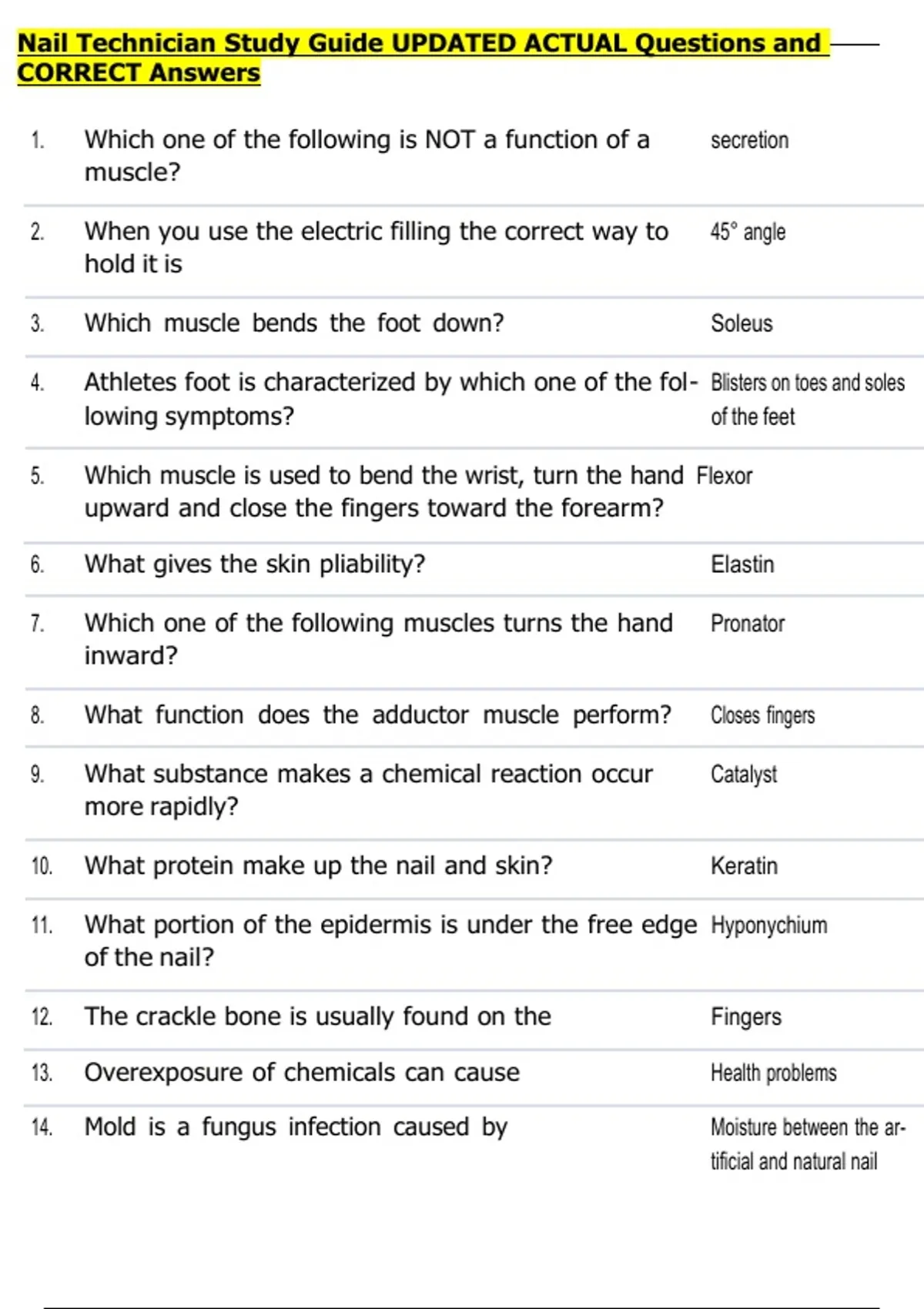Click the "45° angle" answer text
924x1309 pixels.
(748, 232)
